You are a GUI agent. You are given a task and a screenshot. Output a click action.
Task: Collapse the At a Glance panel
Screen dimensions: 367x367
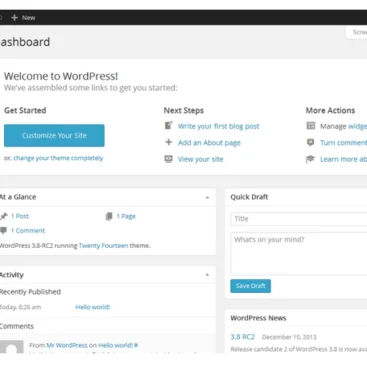pos(207,197)
